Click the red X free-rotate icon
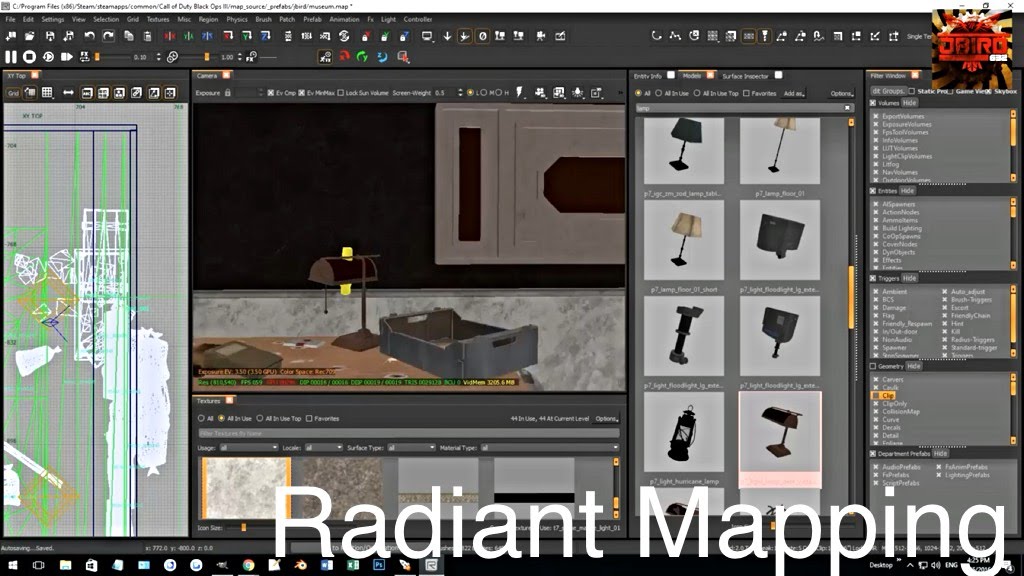Viewport: 1024px width, 576px height. [345, 57]
